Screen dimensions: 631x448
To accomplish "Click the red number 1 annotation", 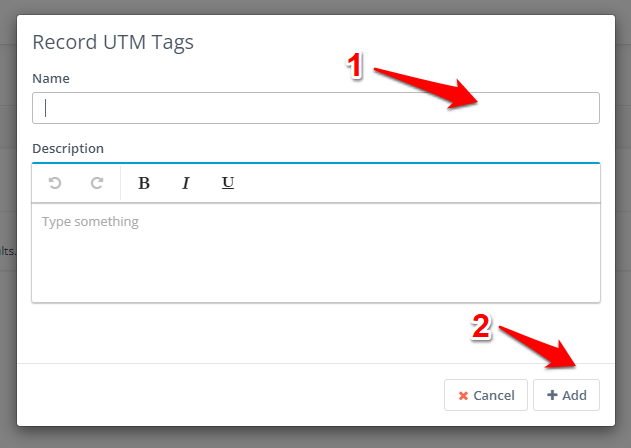I will pyautogui.click(x=355, y=66).
